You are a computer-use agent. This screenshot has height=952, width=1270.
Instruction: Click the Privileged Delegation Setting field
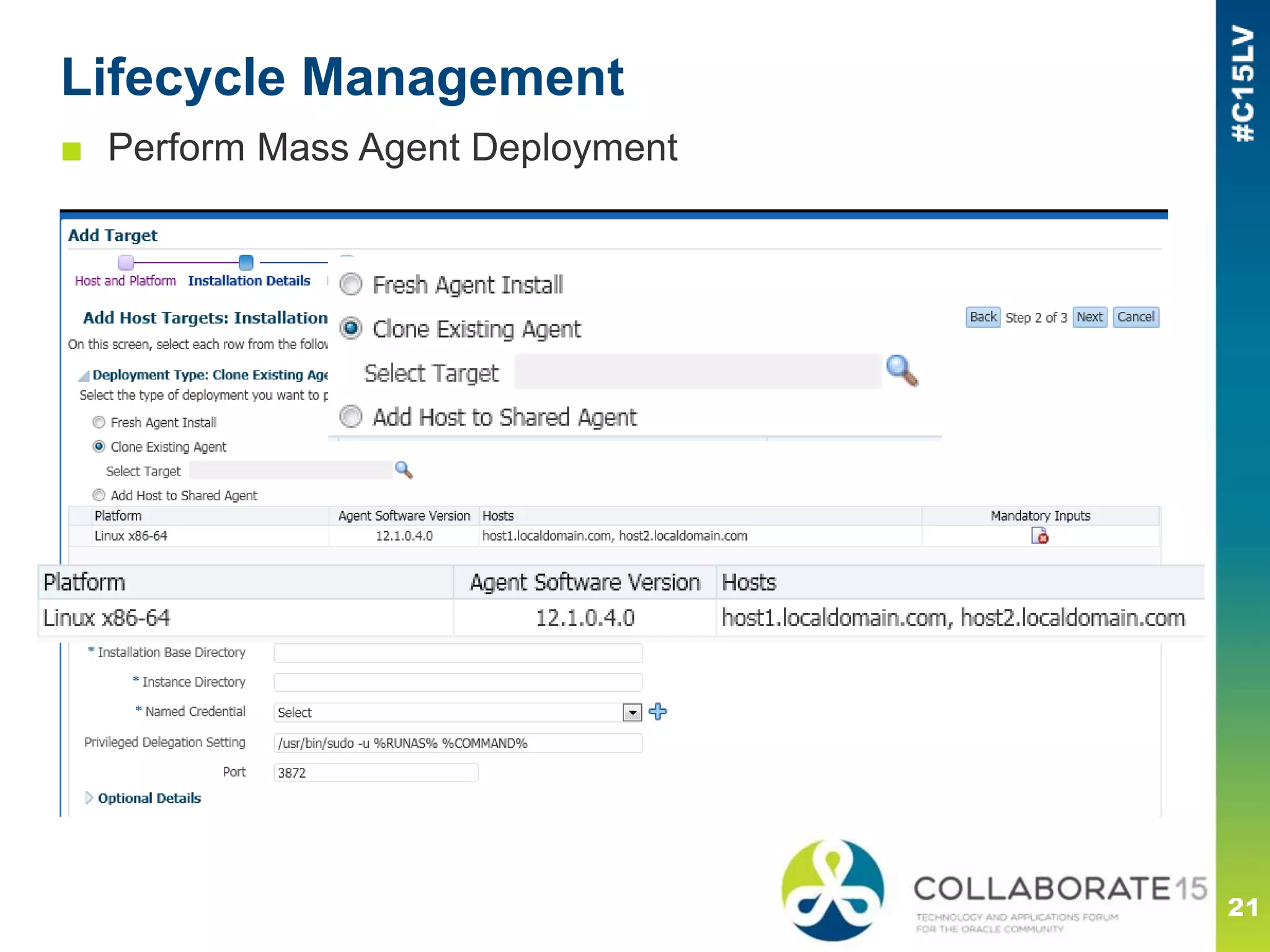[x=458, y=743]
